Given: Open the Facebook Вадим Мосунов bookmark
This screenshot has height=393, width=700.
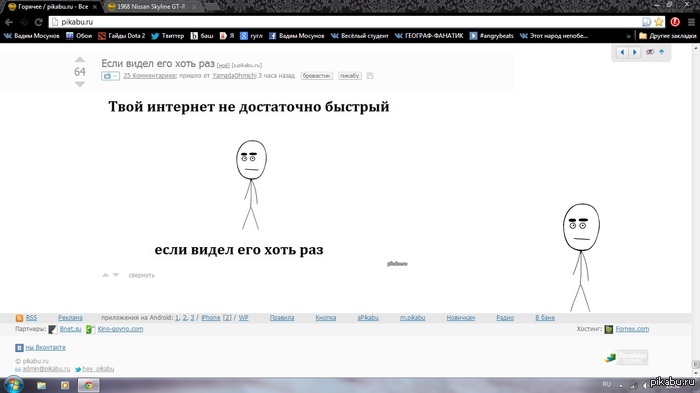Looking at the screenshot, I should pos(296,36).
